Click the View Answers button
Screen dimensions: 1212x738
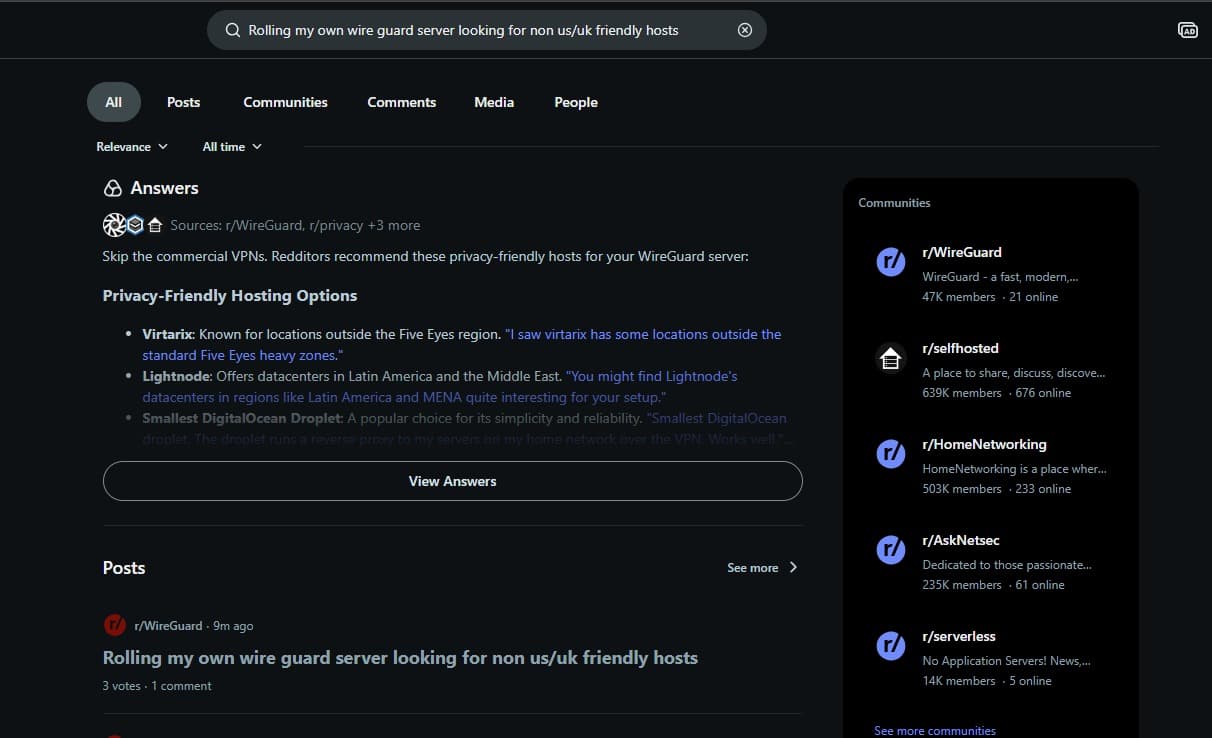(452, 481)
